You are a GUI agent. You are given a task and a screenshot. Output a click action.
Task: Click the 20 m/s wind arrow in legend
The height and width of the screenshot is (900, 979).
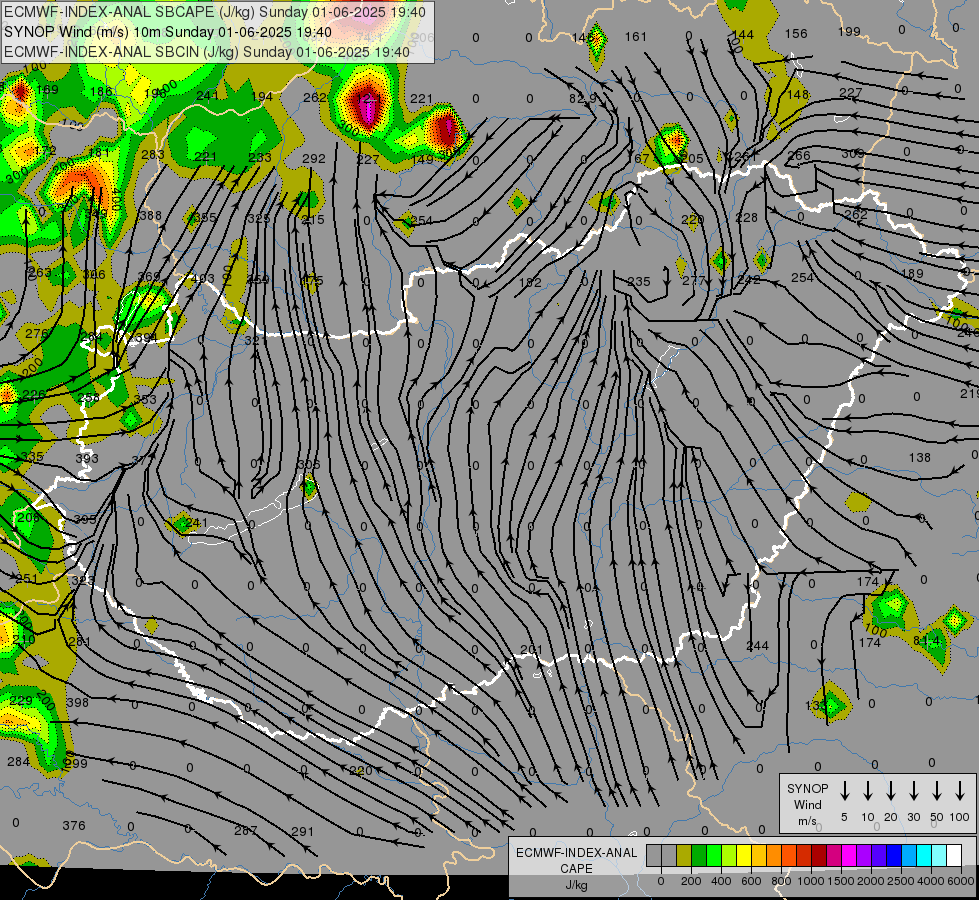click(x=891, y=791)
